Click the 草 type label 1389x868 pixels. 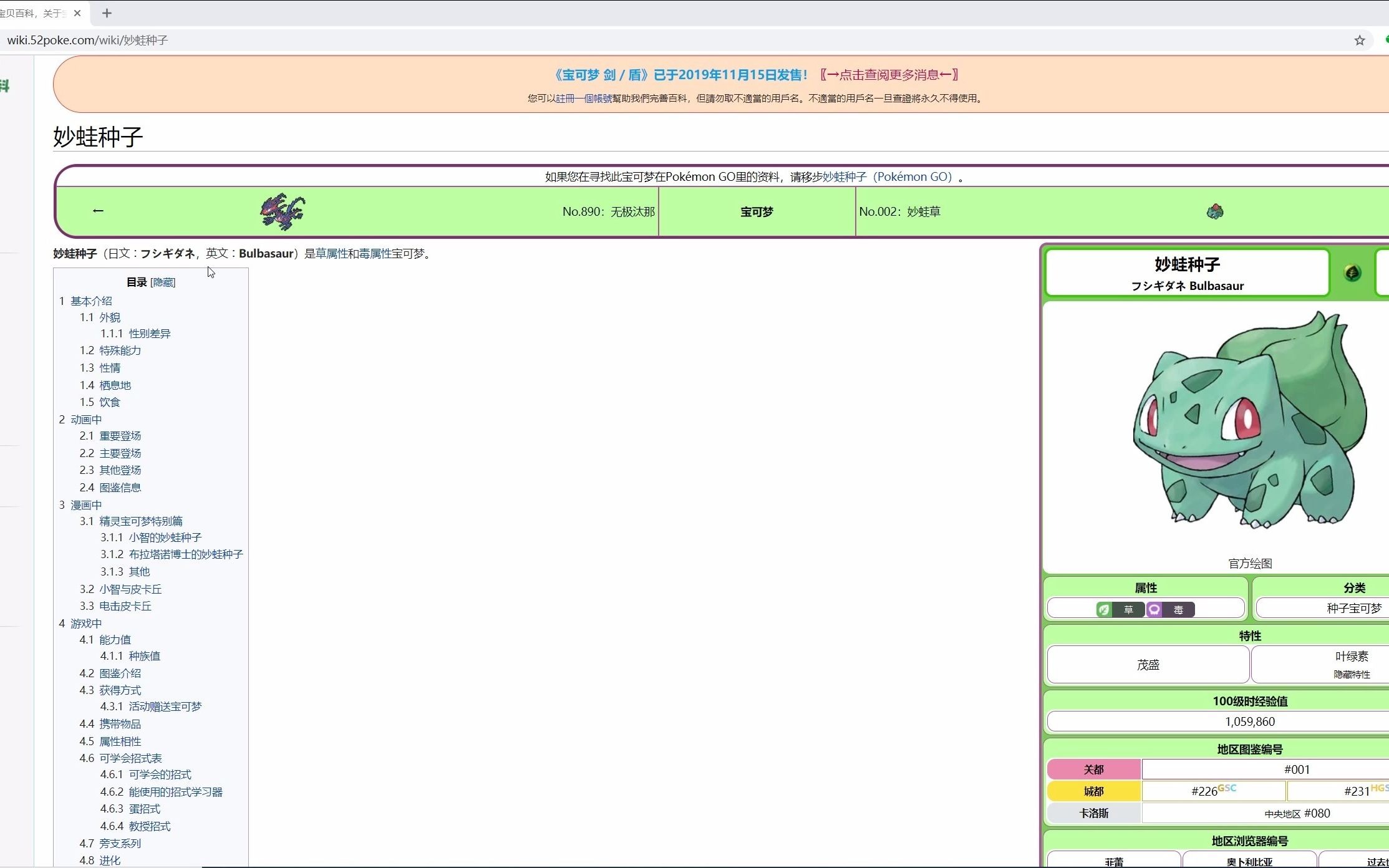point(1128,610)
